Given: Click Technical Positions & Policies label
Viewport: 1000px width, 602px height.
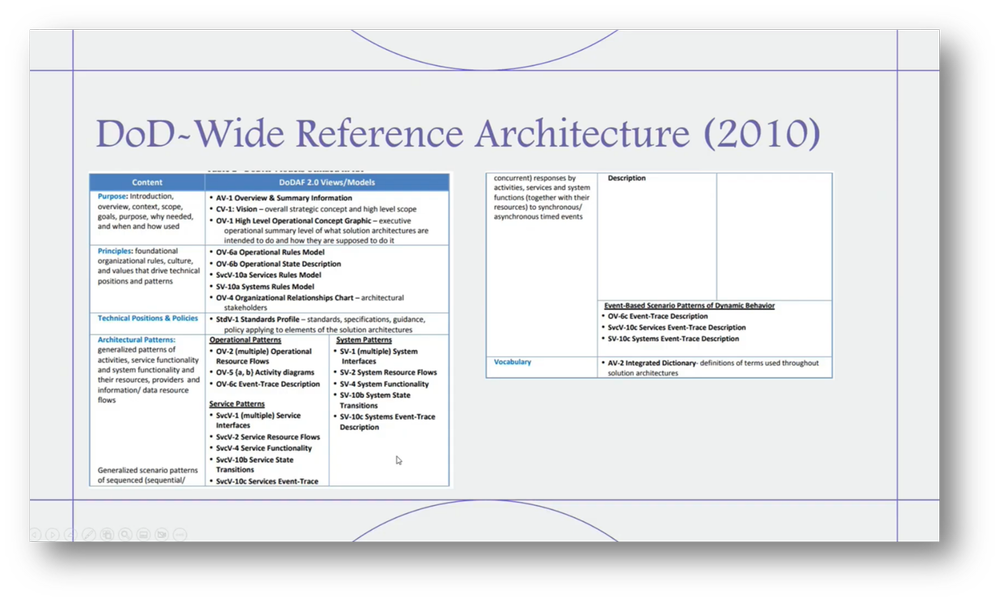Looking at the screenshot, I should tap(147, 318).
